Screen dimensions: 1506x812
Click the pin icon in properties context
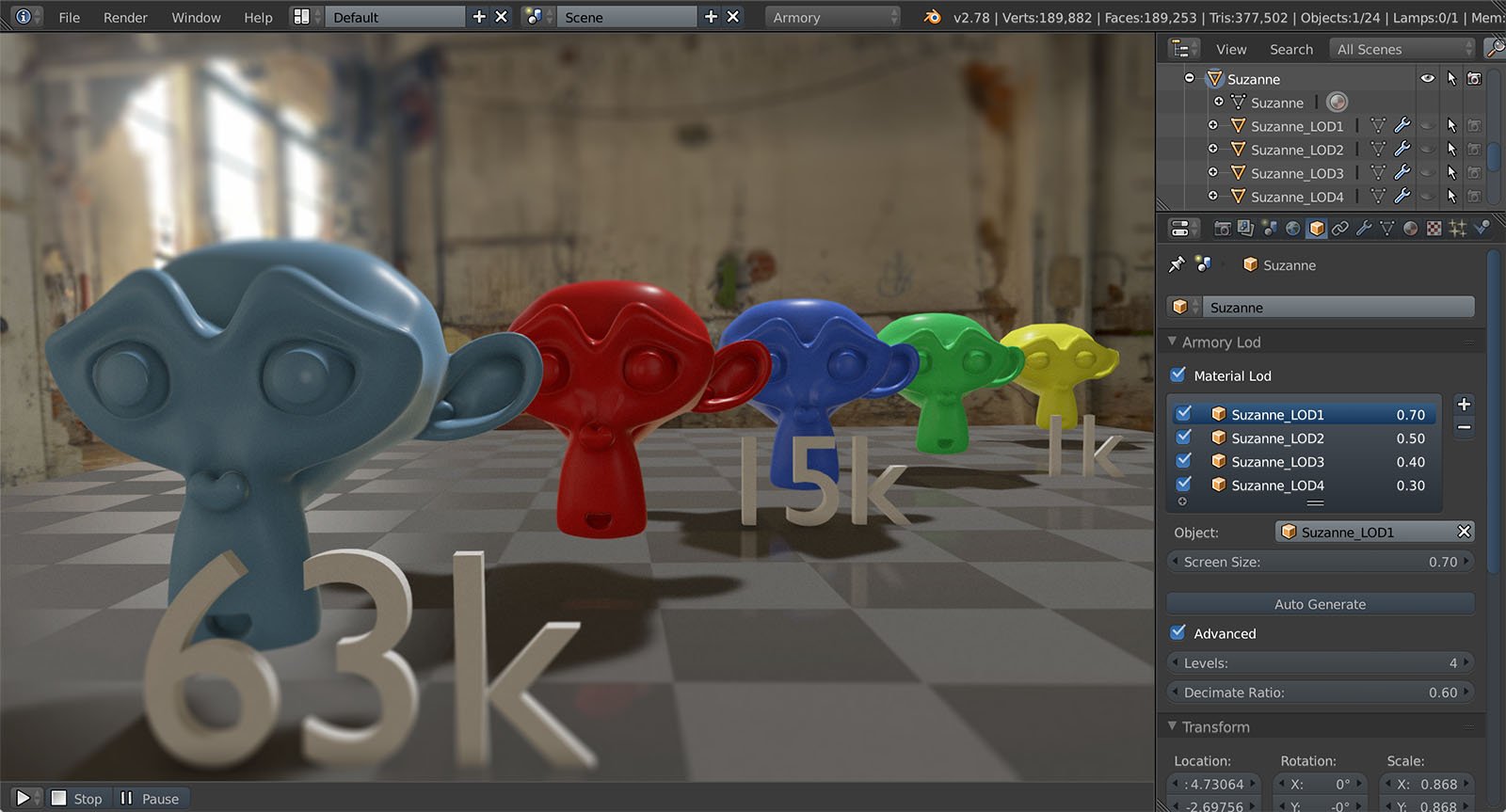pos(1177,264)
